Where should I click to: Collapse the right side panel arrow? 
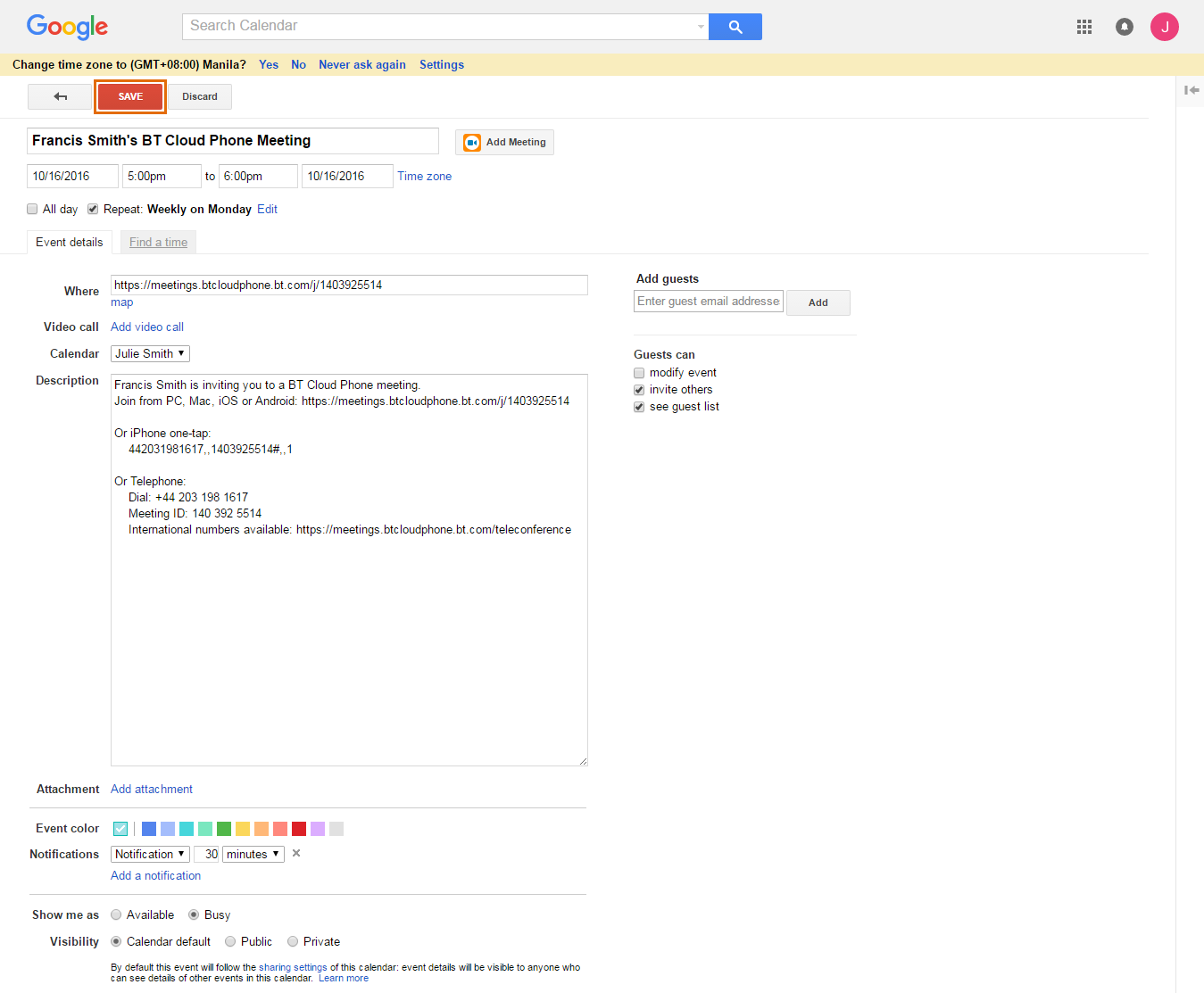(x=1192, y=90)
